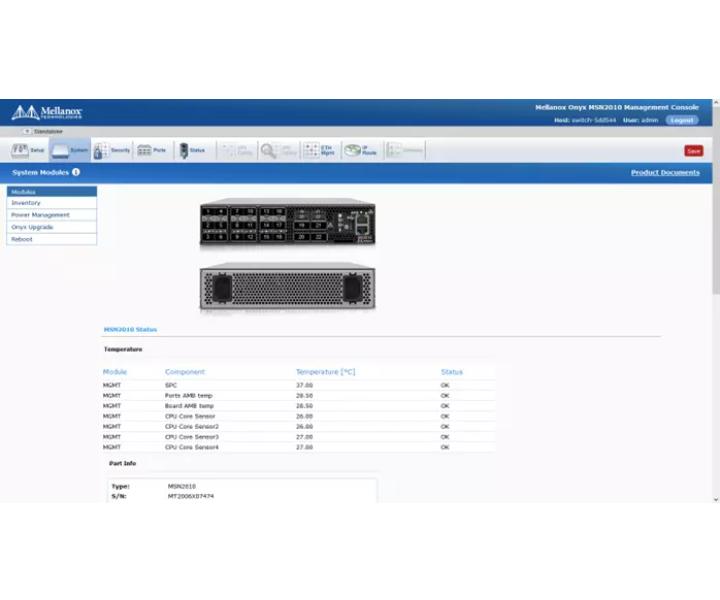Click the Temperature [°C] column header
Image resolution: width=720 pixels, height=600 pixels.
[x=326, y=372]
